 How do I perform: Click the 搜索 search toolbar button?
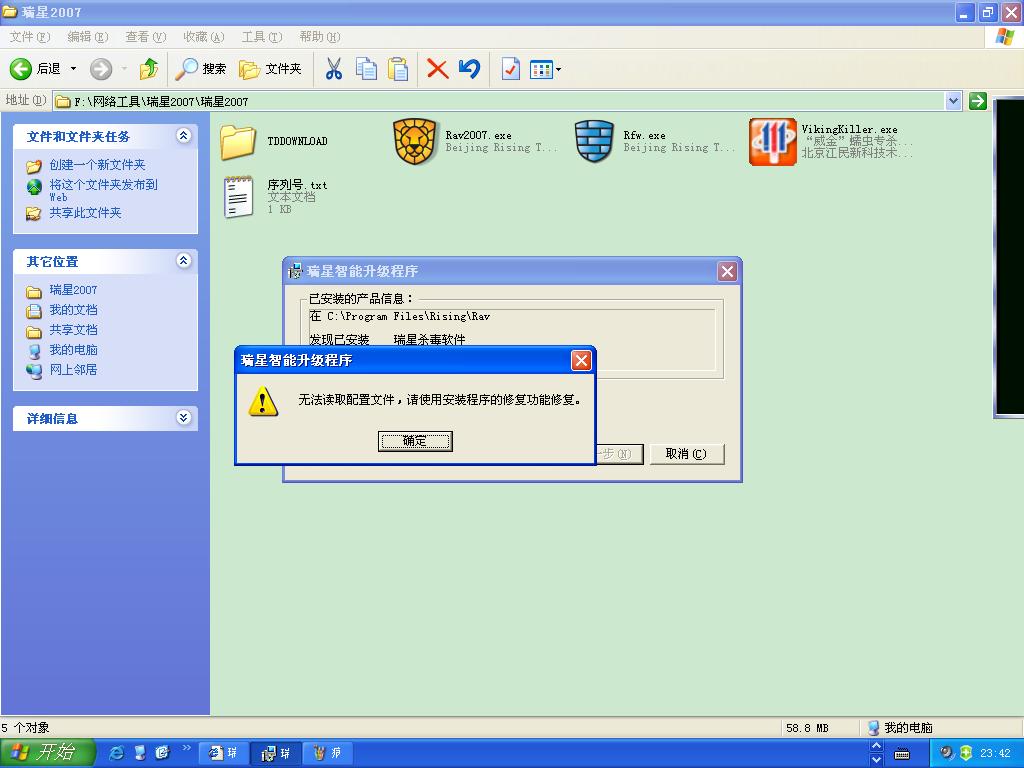tap(200, 69)
